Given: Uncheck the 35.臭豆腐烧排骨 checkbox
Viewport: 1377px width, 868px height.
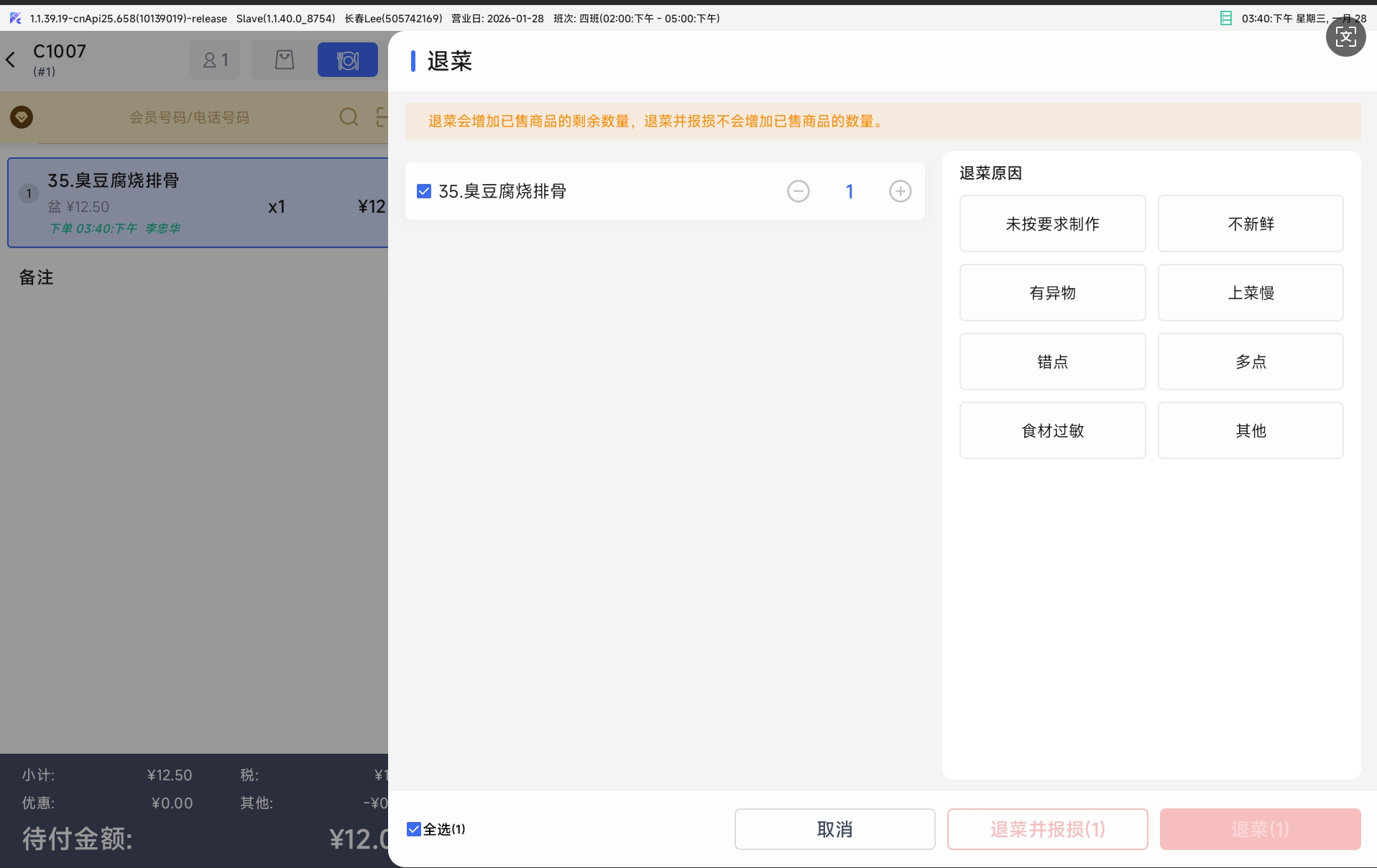Looking at the screenshot, I should pyautogui.click(x=424, y=191).
